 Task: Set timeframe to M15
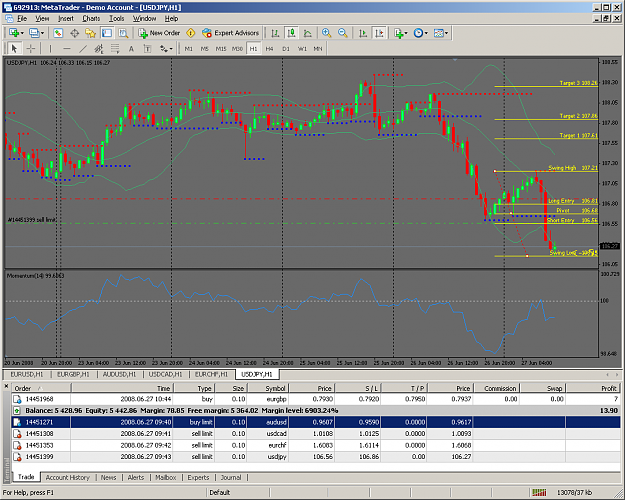(x=221, y=49)
